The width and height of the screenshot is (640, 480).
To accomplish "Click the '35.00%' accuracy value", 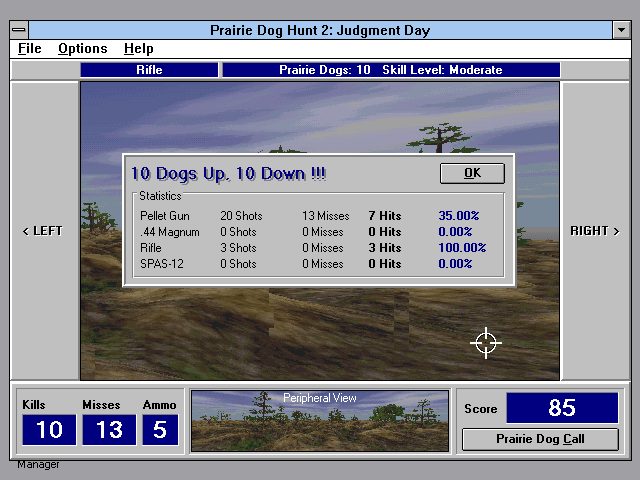I will tap(459, 216).
